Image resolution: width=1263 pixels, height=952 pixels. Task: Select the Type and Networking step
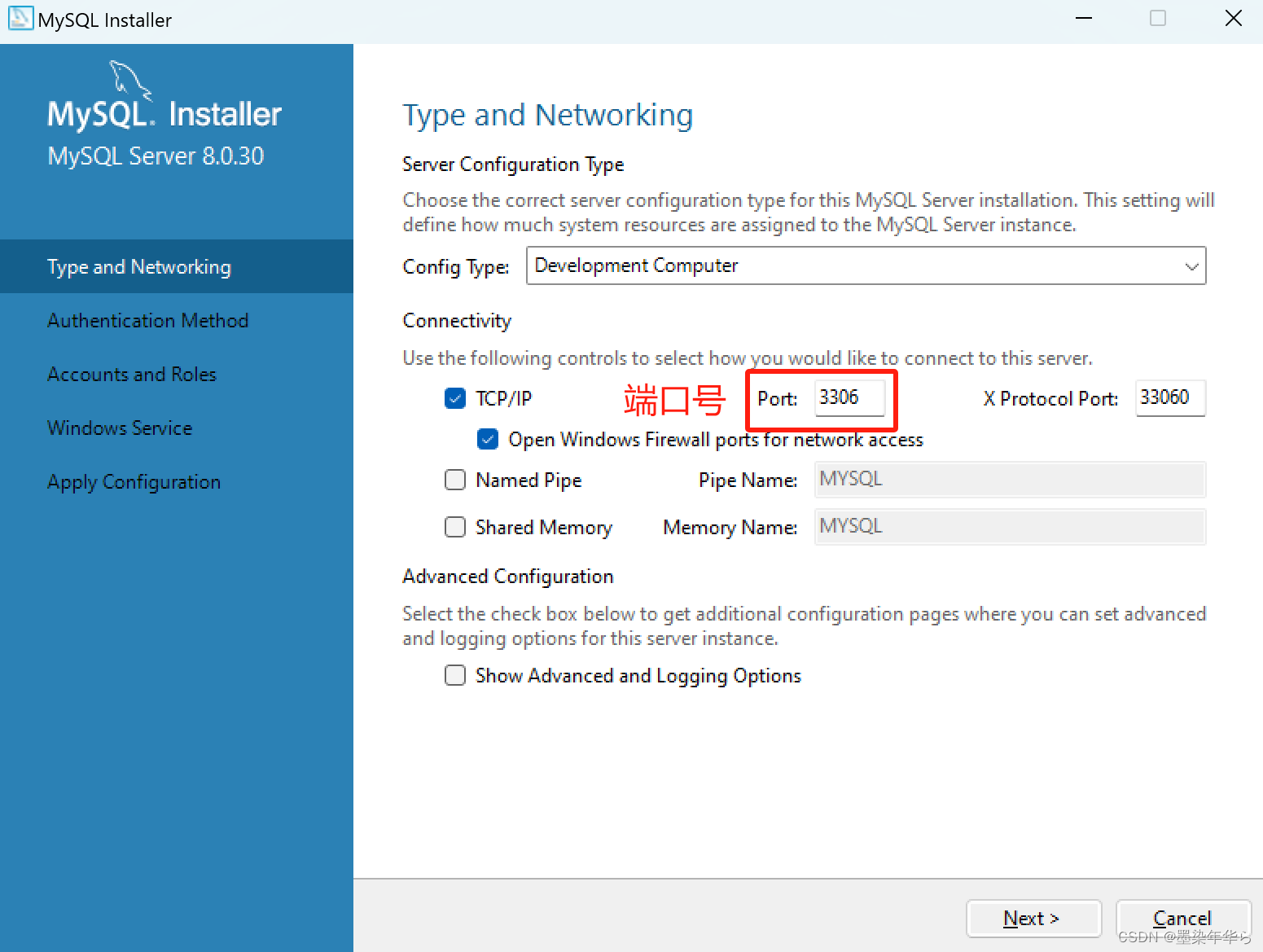177,266
